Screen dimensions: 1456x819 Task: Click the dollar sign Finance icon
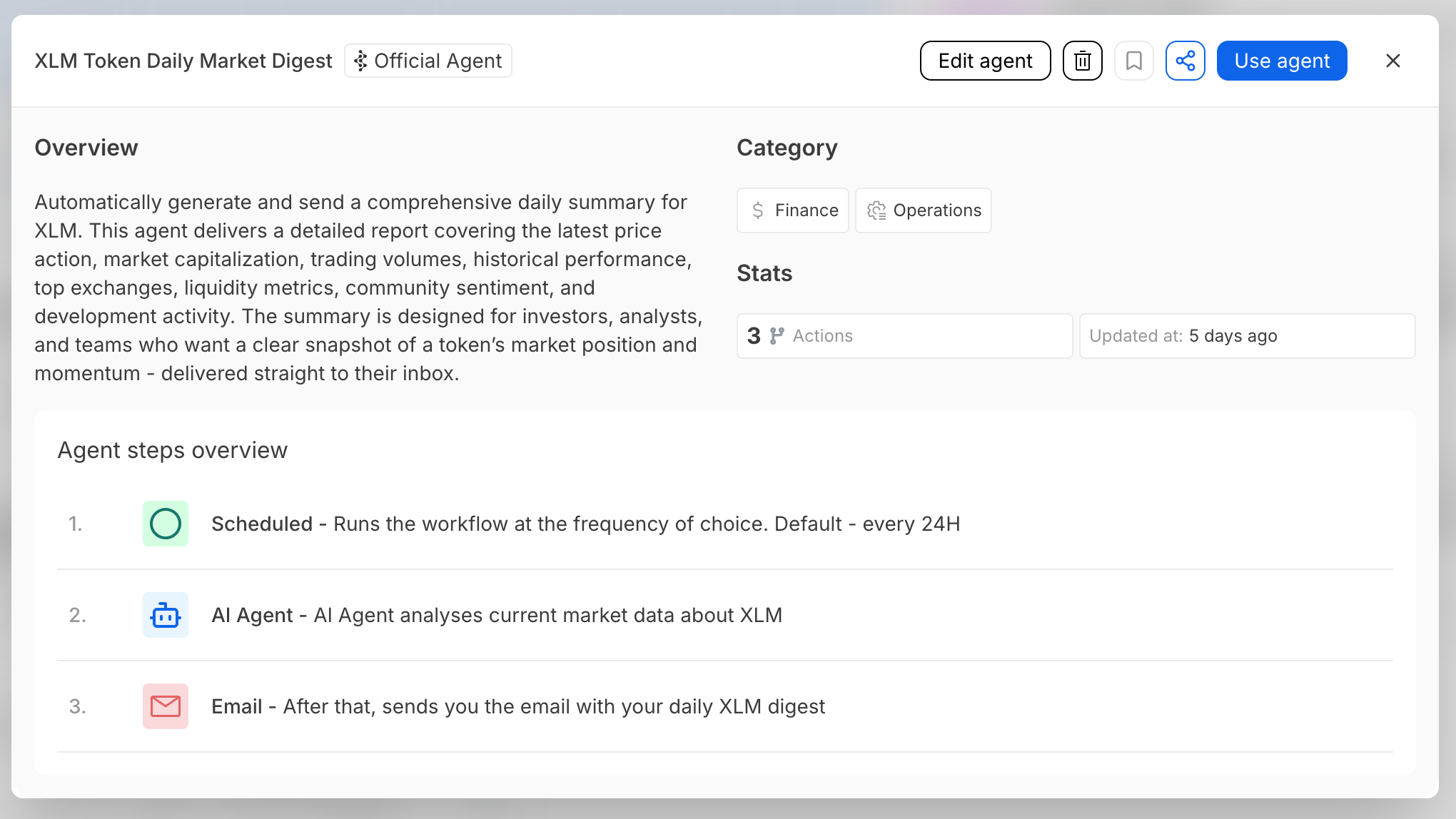(x=758, y=210)
